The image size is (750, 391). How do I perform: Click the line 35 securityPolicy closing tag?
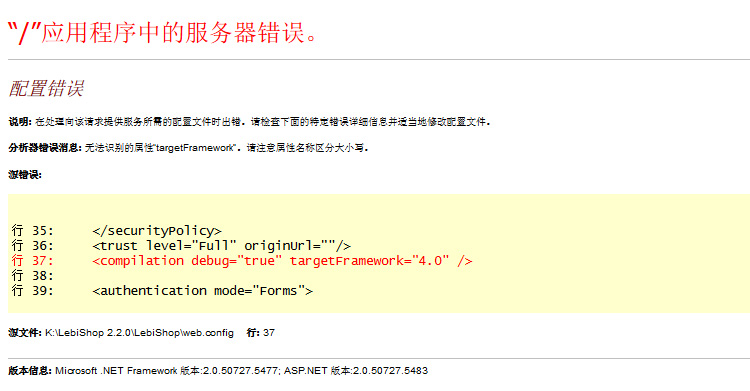pos(157,231)
